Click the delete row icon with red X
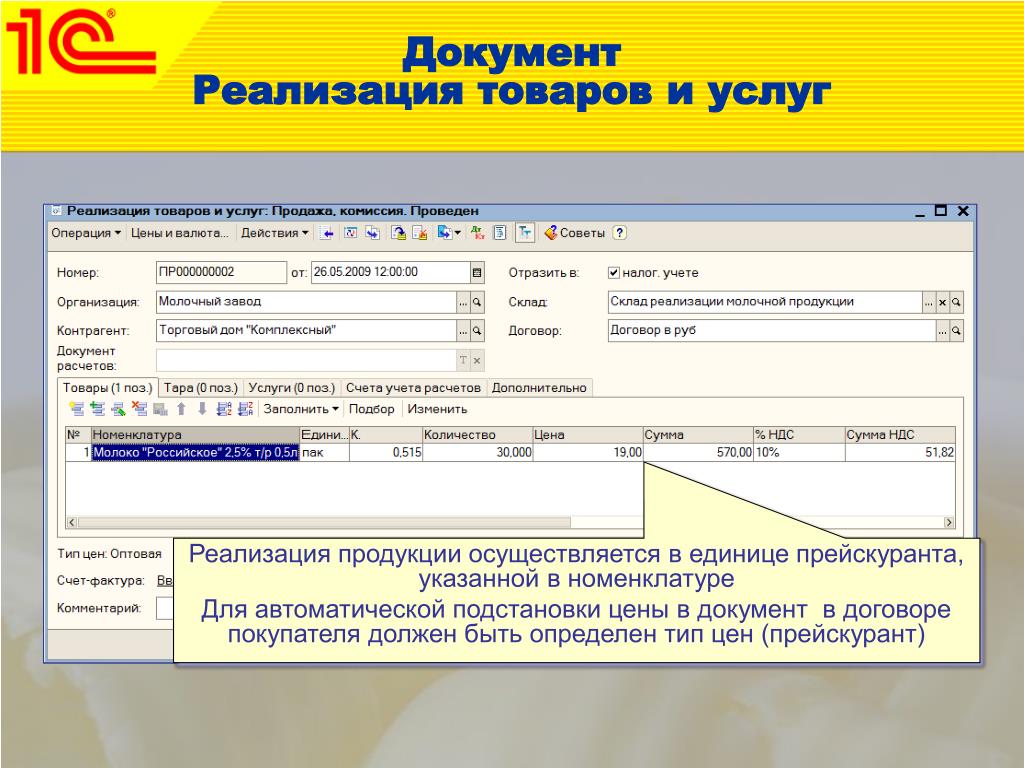Screen dimensions: 1024x768 pyautogui.click(x=139, y=409)
